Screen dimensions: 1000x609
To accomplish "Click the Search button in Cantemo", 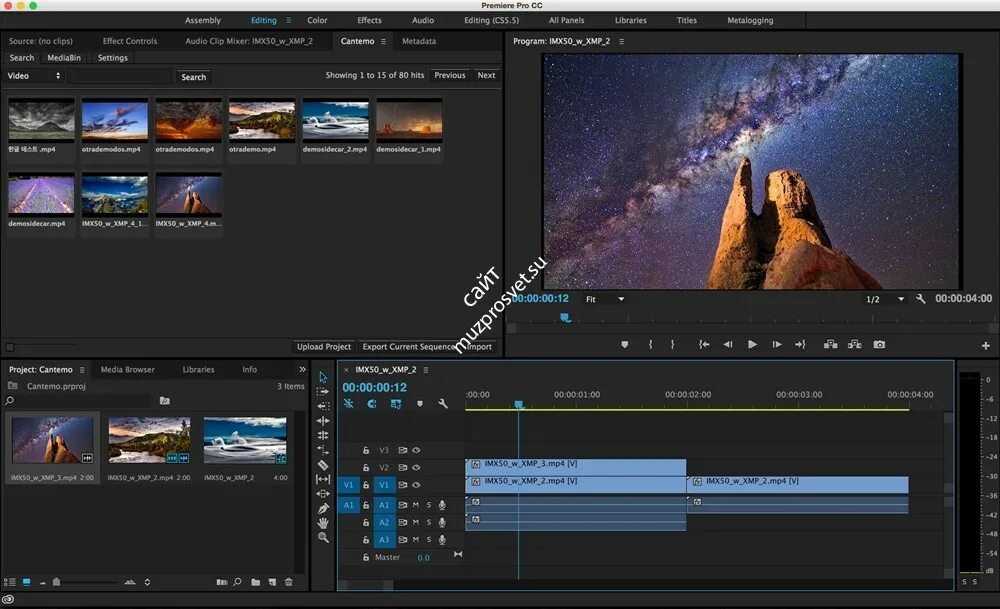I will pos(193,77).
